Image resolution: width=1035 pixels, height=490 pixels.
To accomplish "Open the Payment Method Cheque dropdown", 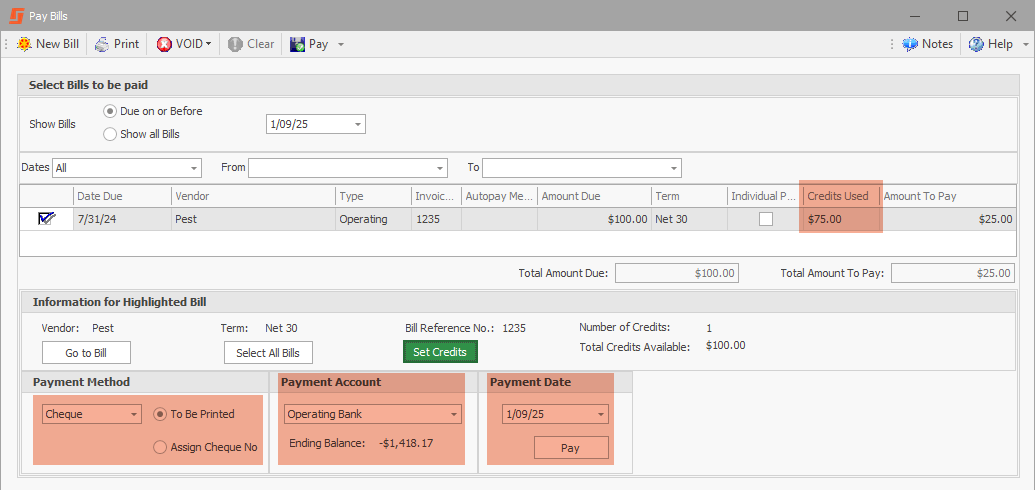I will [134, 414].
